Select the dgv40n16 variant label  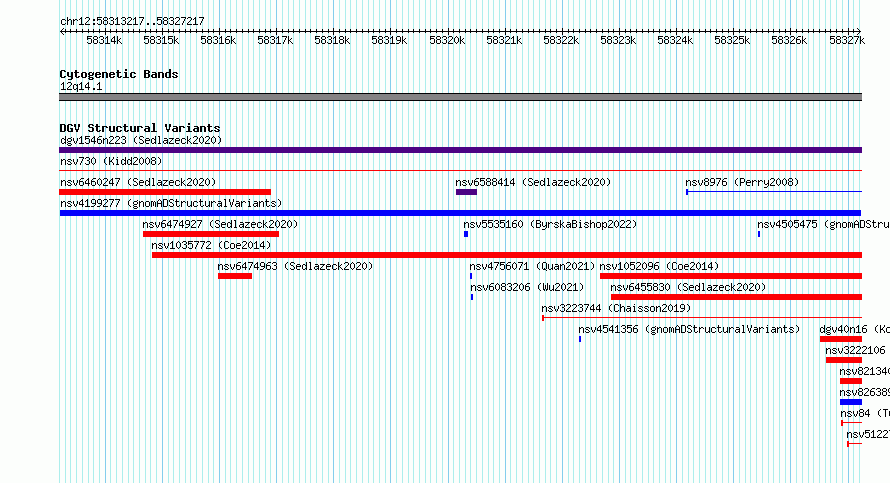click(x=854, y=329)
